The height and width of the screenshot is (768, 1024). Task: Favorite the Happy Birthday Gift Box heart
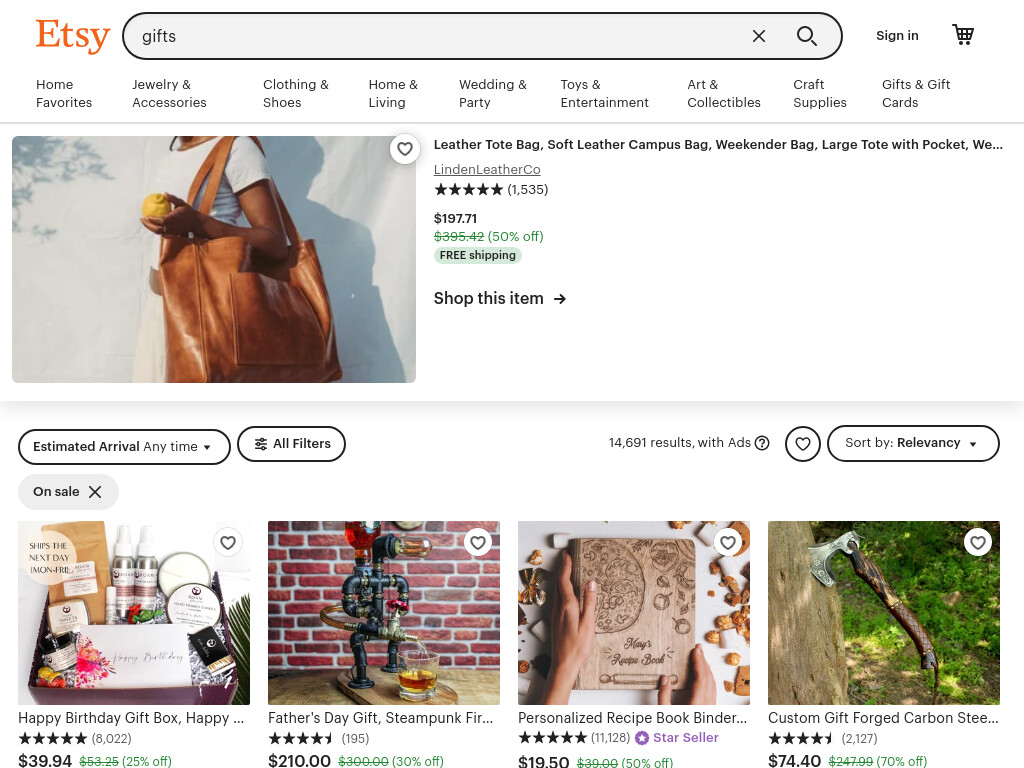pos(227,543)
